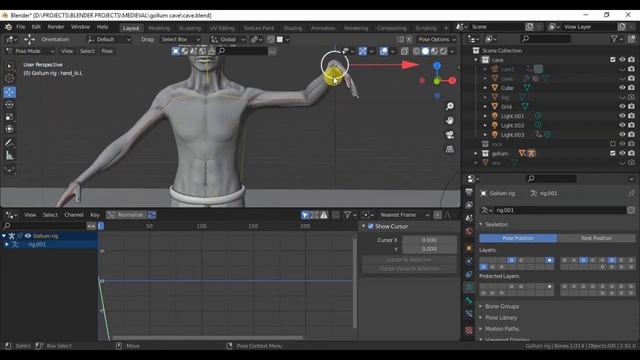This screenshot has width=640, height=360.
Task: Select the Cursor tool in toolbar
Action: coord(9,78)
